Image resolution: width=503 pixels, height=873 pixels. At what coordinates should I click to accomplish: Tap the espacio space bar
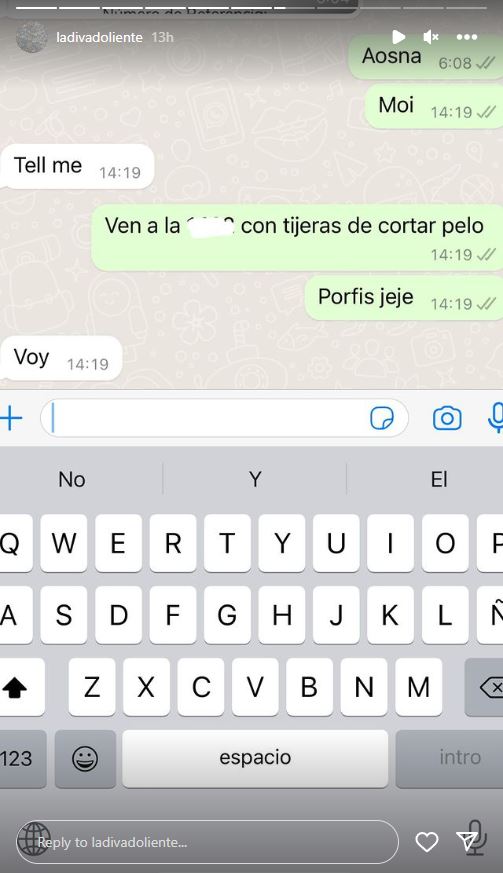pyautogui.click(x=255, y=758)
